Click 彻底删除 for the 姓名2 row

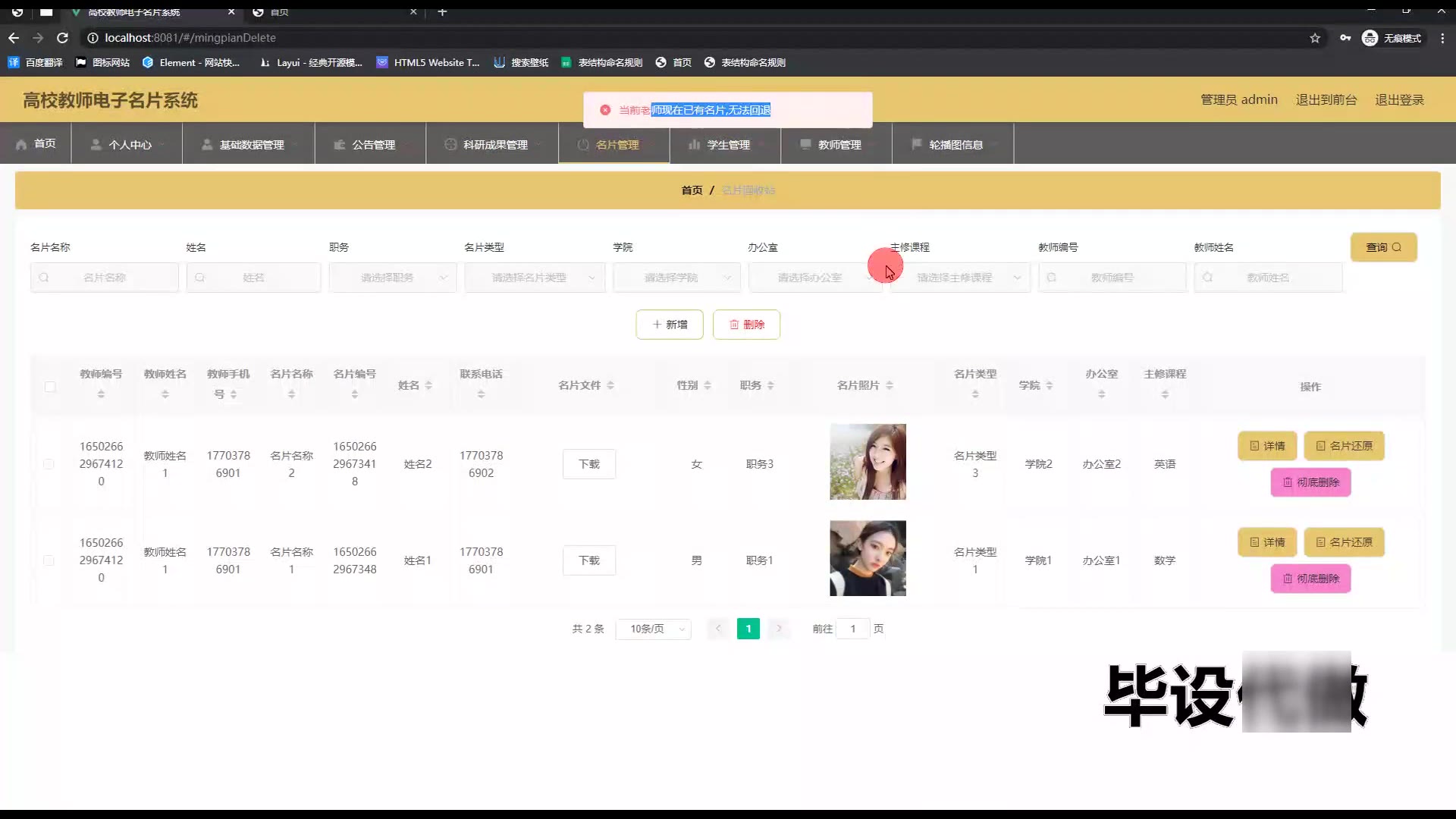pyautogui.click(x=1310, y=482)
